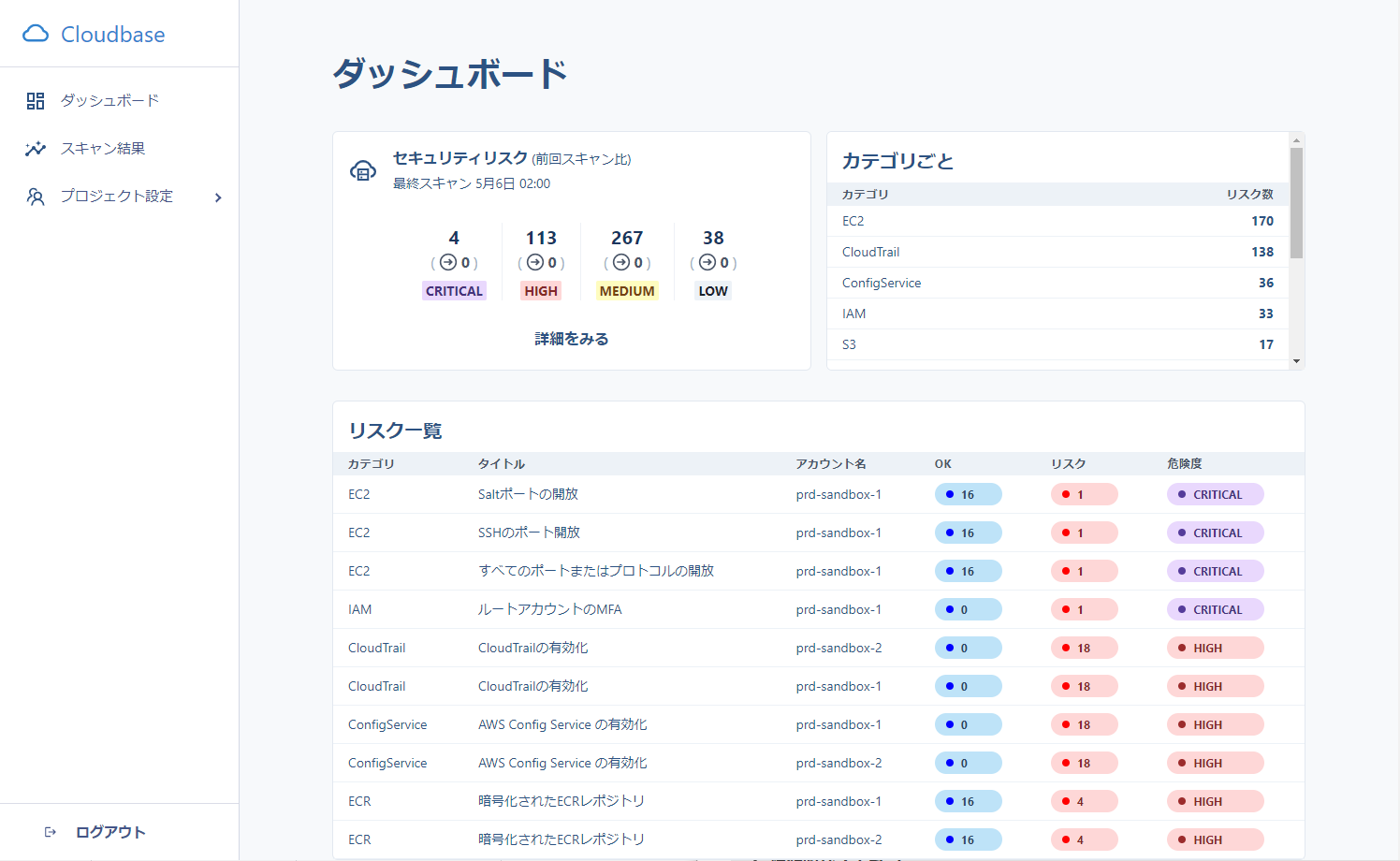1400x861 pixels.
Task: Click the circled arrow icon under the 38 count
Action: (x=707, y=263)
